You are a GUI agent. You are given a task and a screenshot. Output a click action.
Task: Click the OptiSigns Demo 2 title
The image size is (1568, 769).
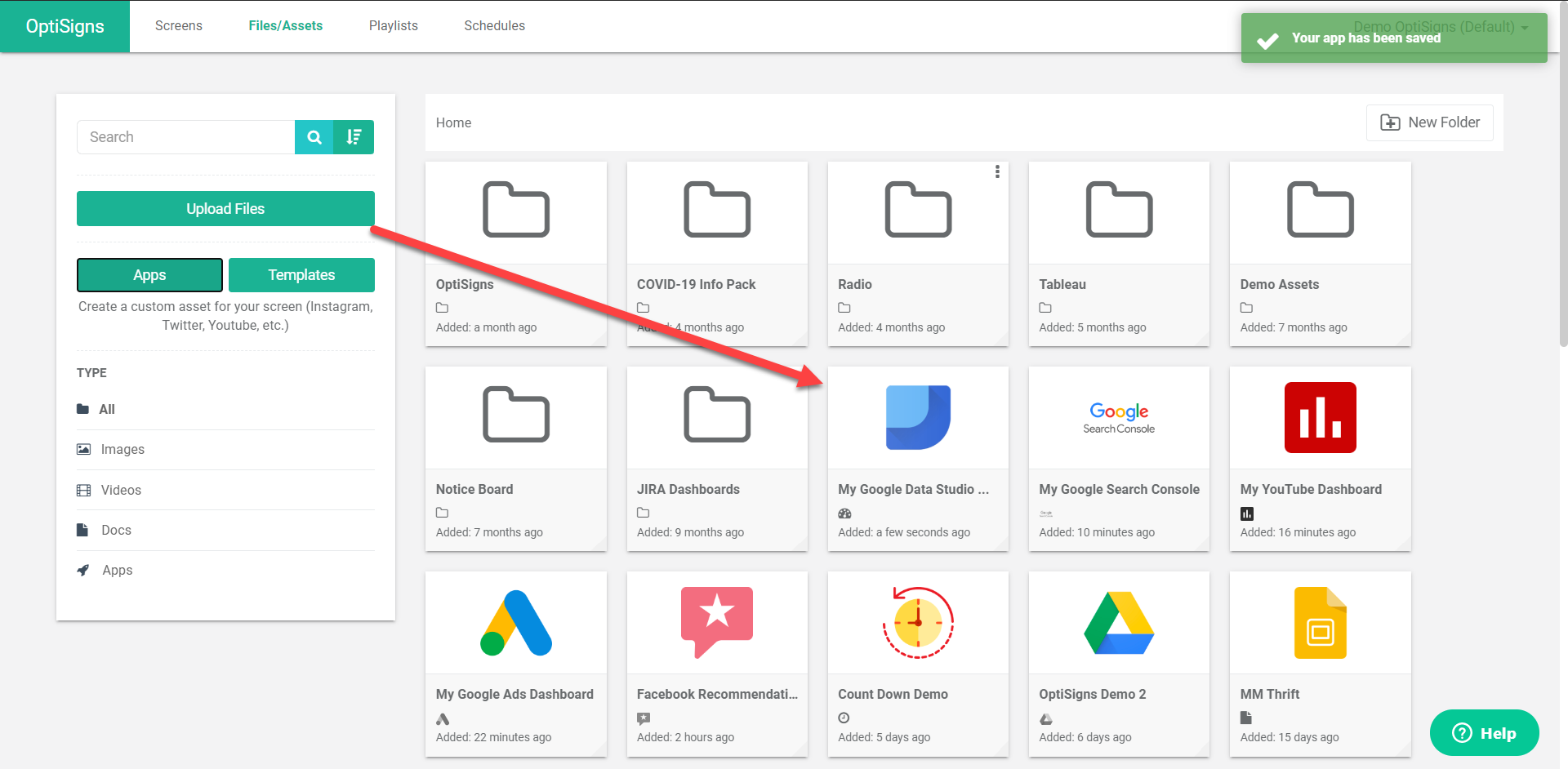1092,694
